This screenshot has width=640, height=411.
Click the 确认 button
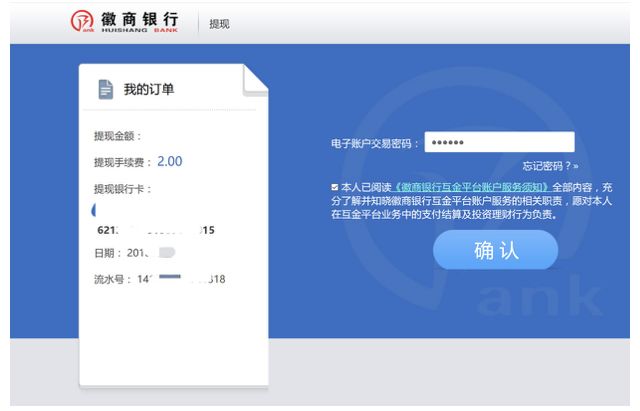pyautogui.click(x=495, y=250)
